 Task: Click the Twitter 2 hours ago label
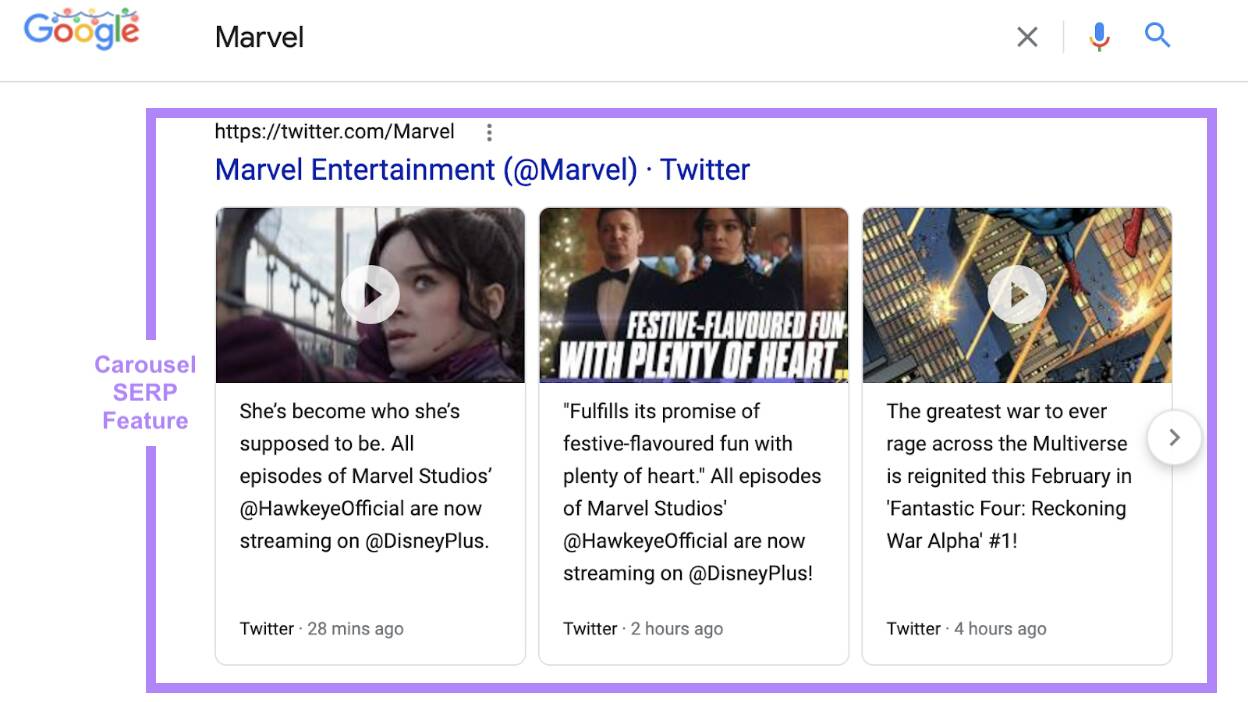[x=645, y=628]
